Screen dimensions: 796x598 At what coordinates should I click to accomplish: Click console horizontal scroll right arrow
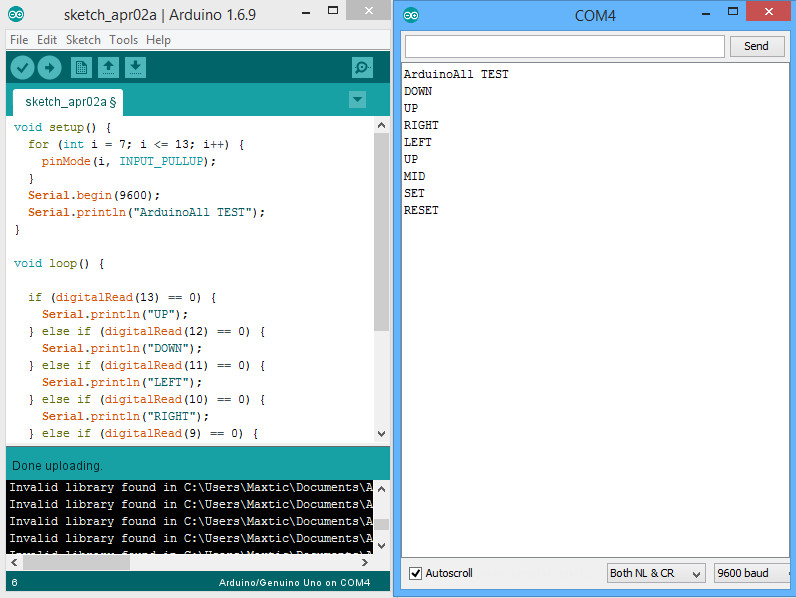click(364, 562)
